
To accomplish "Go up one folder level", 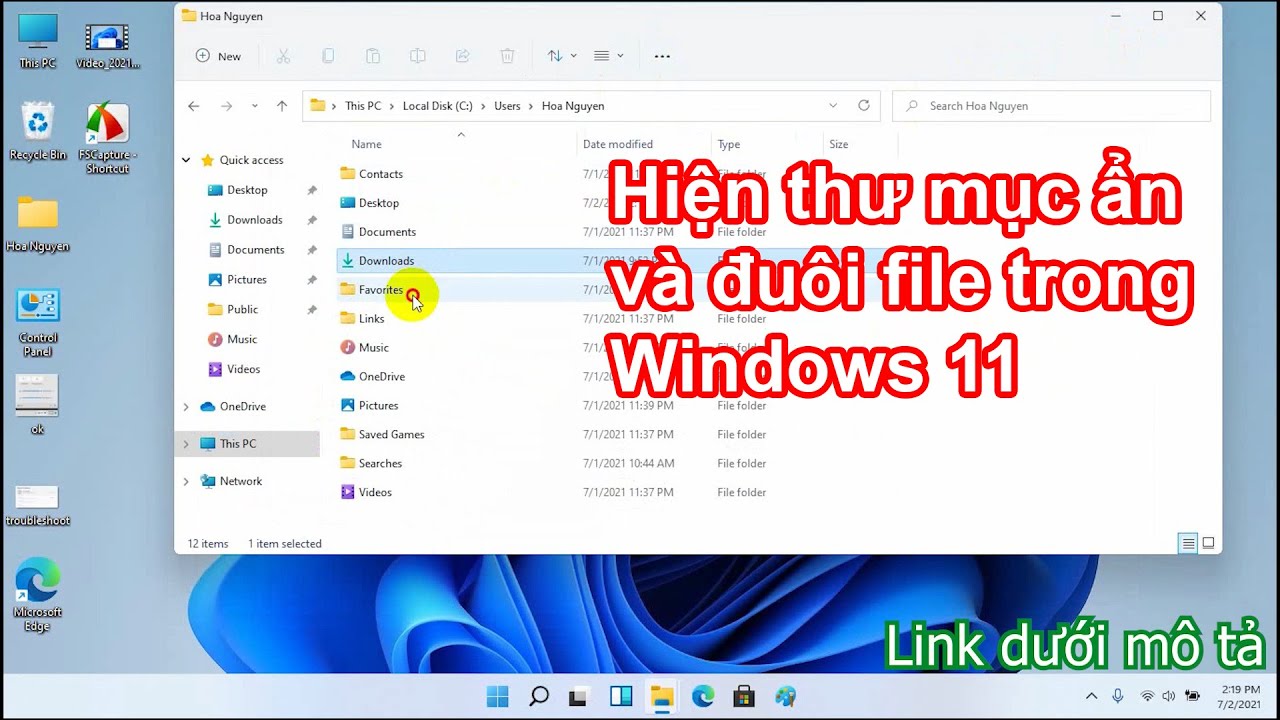I will (282, 106).
